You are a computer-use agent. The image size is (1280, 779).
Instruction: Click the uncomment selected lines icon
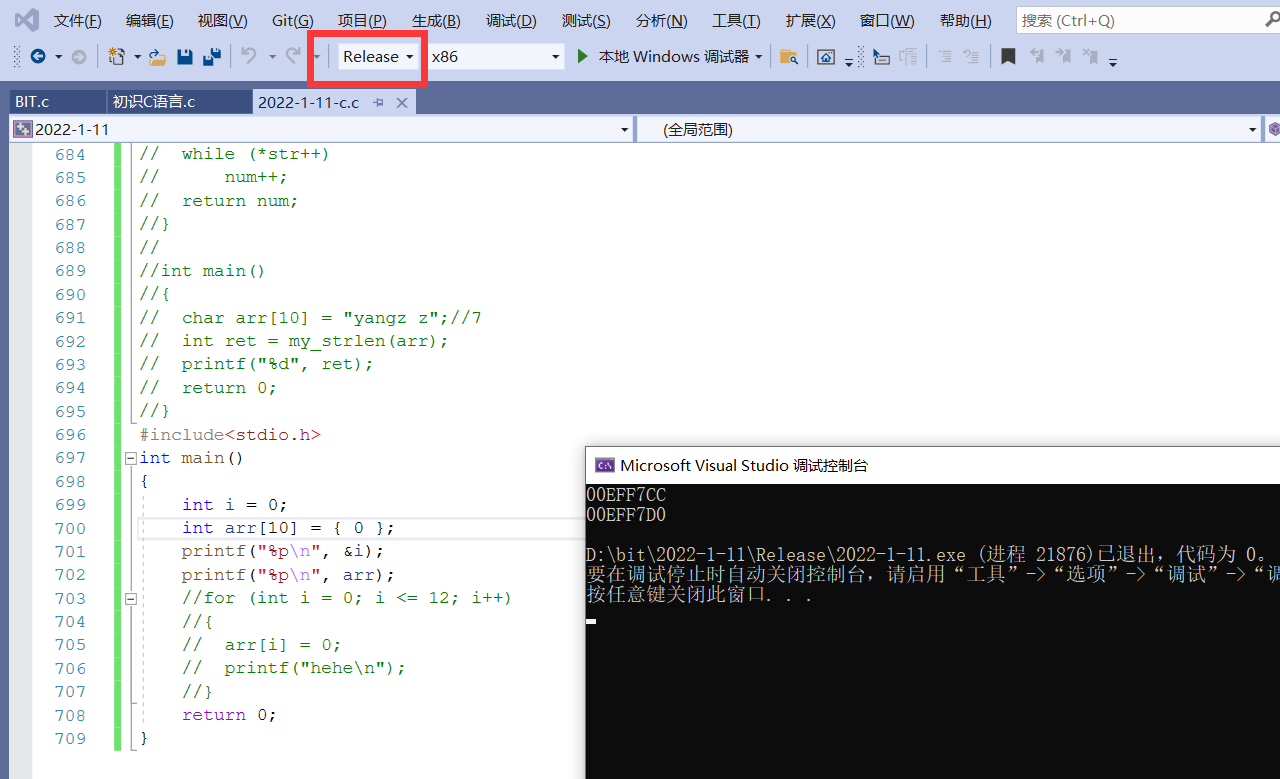(971, 57)
